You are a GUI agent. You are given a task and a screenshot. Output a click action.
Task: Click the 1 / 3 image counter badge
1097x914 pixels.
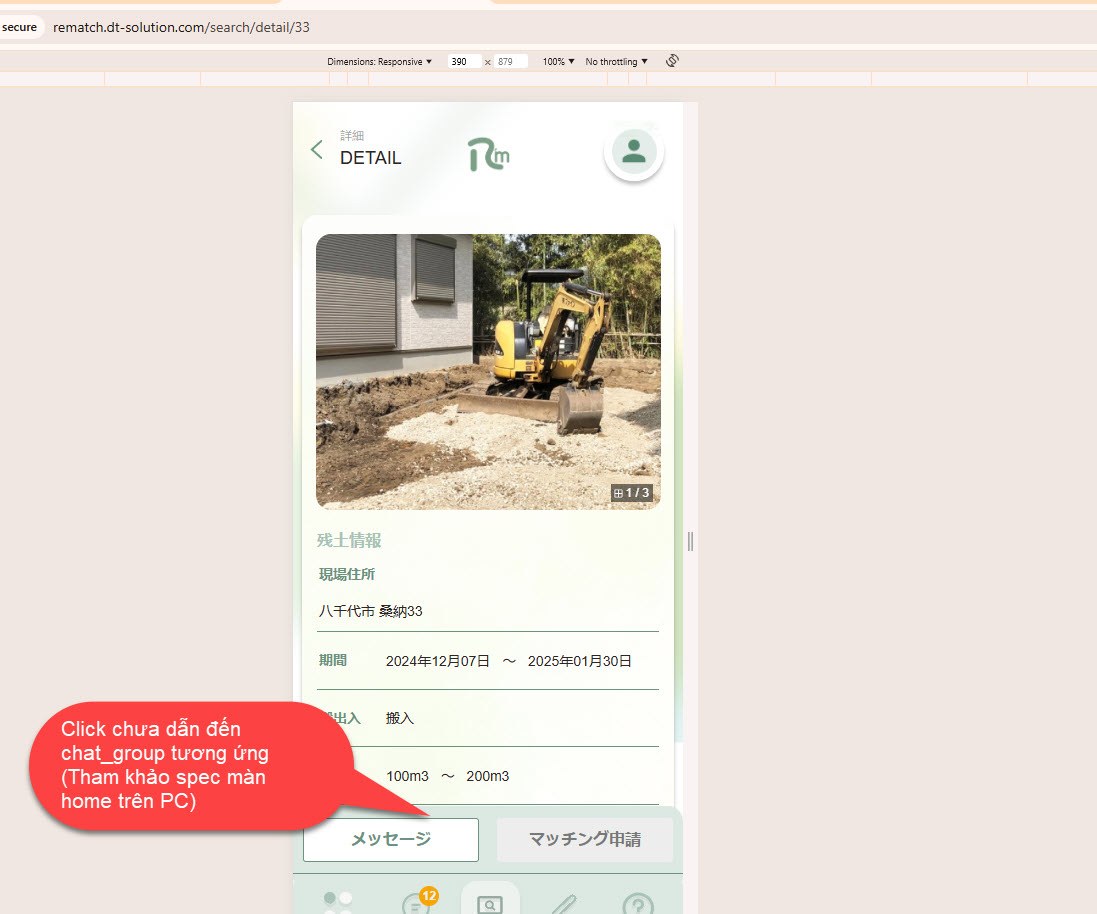point(632,493)
